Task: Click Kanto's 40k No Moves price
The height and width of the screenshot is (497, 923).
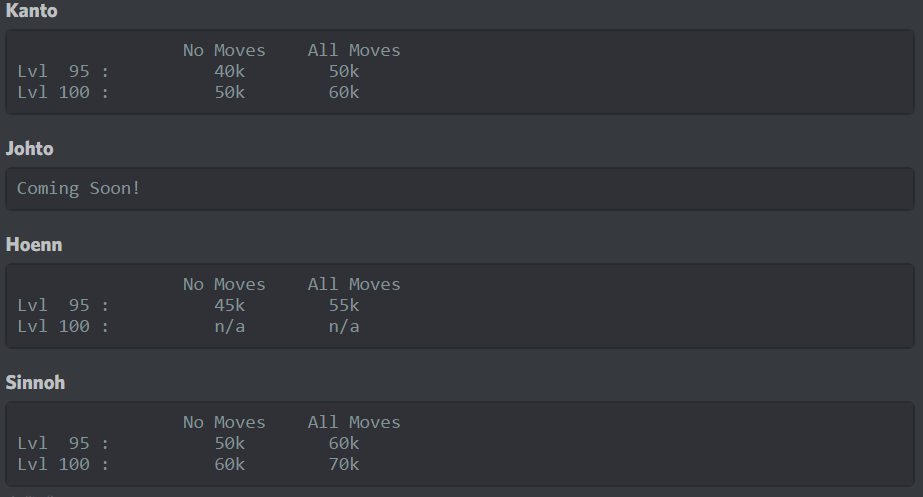Action: click(x=229, y=71)
